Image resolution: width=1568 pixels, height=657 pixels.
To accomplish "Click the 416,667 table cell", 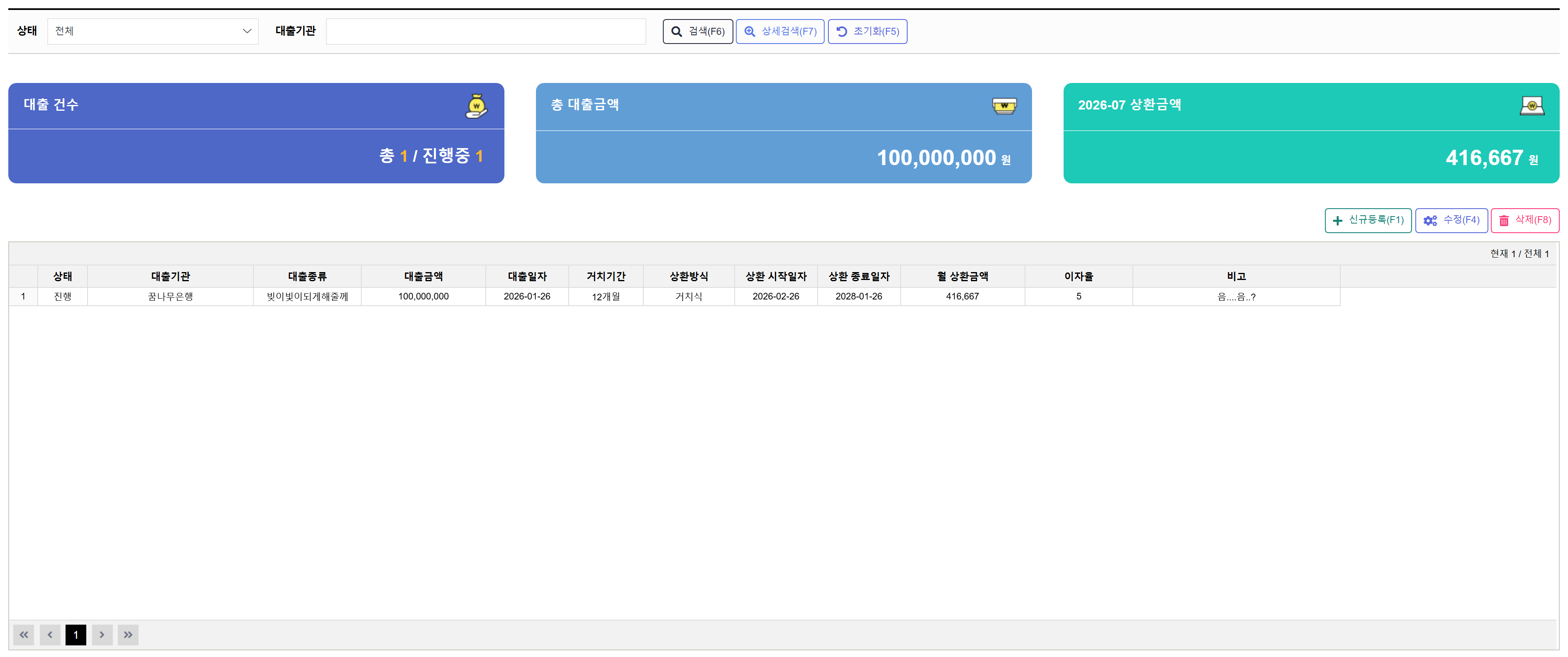I will [x=962, y=297].
